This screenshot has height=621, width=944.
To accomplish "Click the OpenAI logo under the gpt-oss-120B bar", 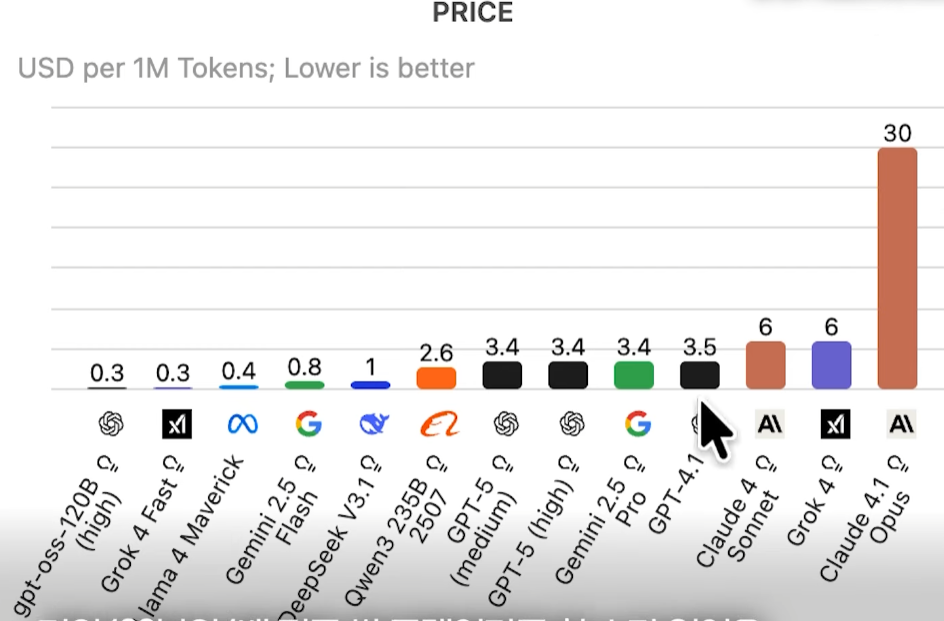I will pyautogui.click(x=110, y=425).
